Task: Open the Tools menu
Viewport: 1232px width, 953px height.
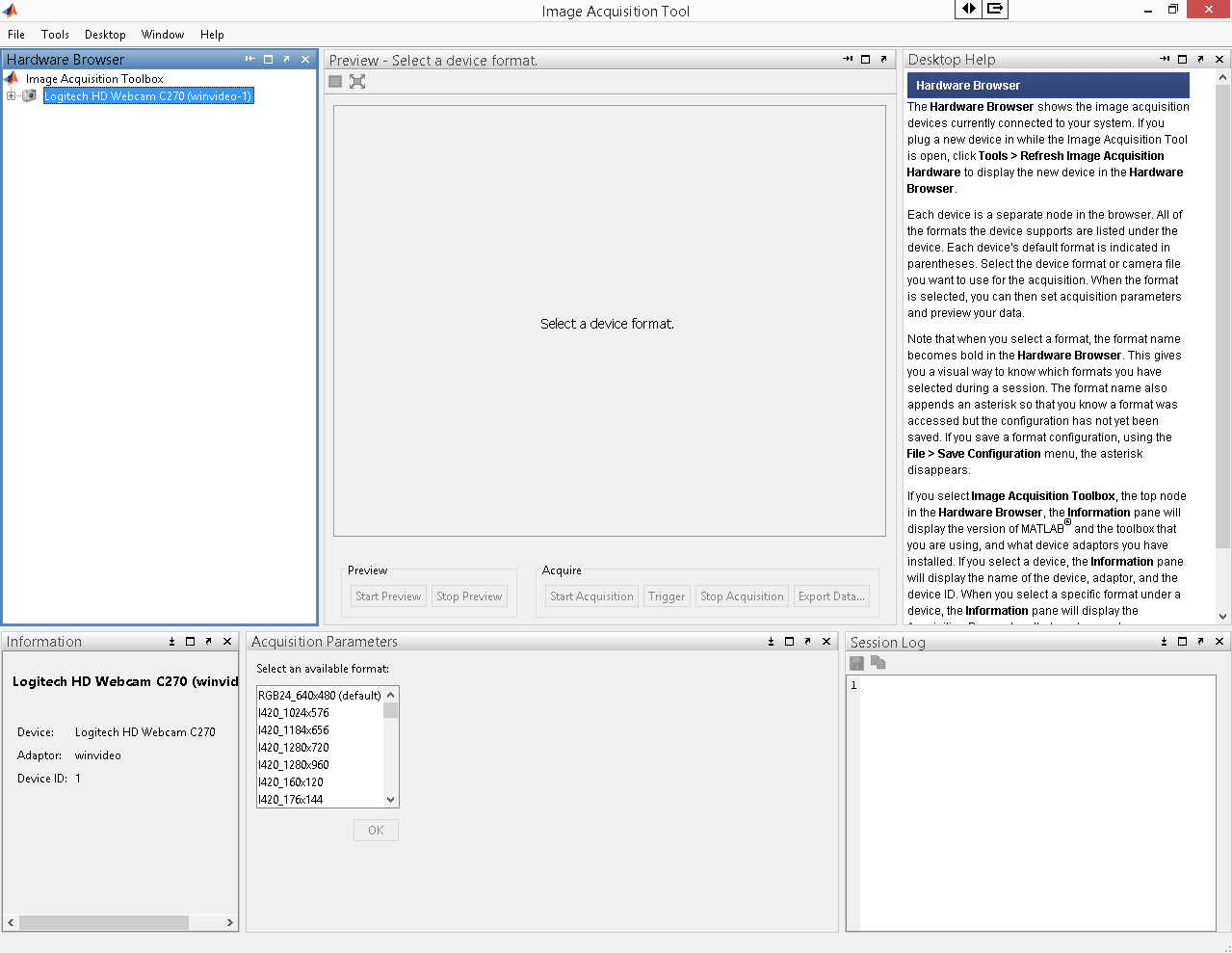Action: [55, 35]
